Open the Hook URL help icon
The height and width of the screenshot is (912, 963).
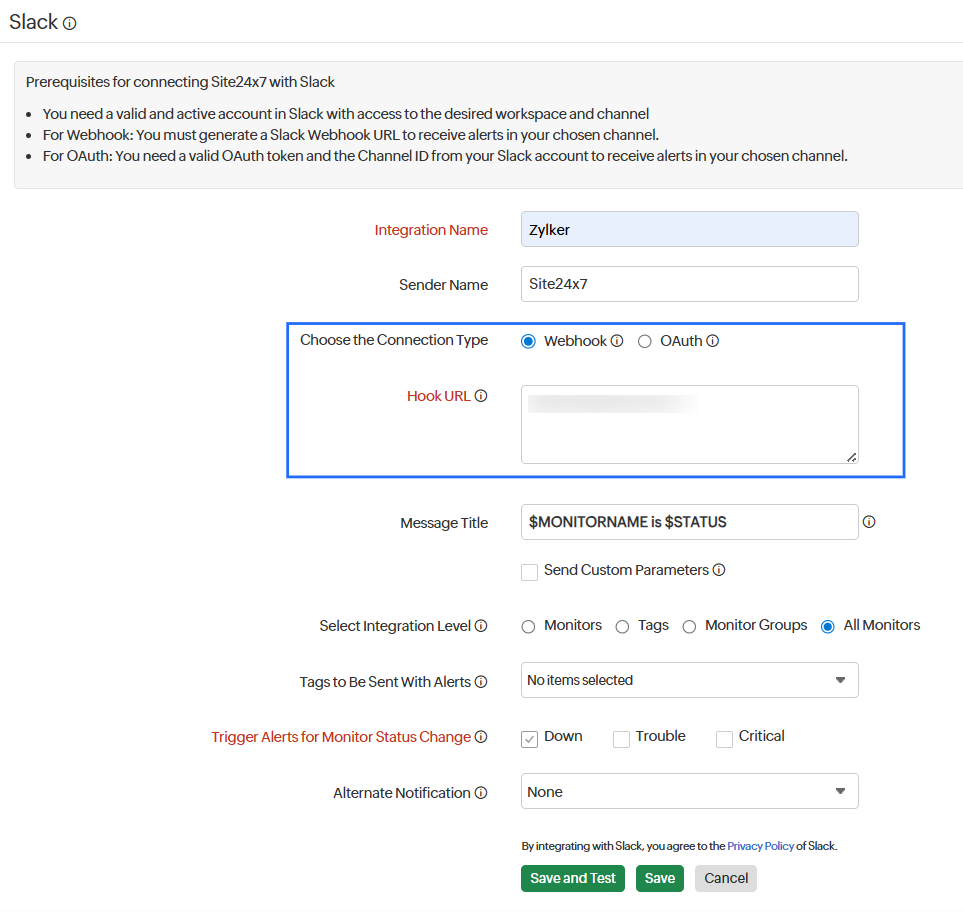pos(482,396)
